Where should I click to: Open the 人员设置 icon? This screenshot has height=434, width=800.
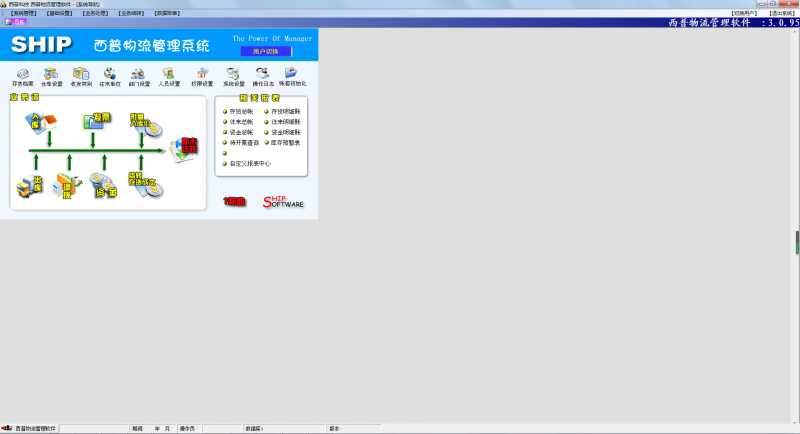[140, 75]
